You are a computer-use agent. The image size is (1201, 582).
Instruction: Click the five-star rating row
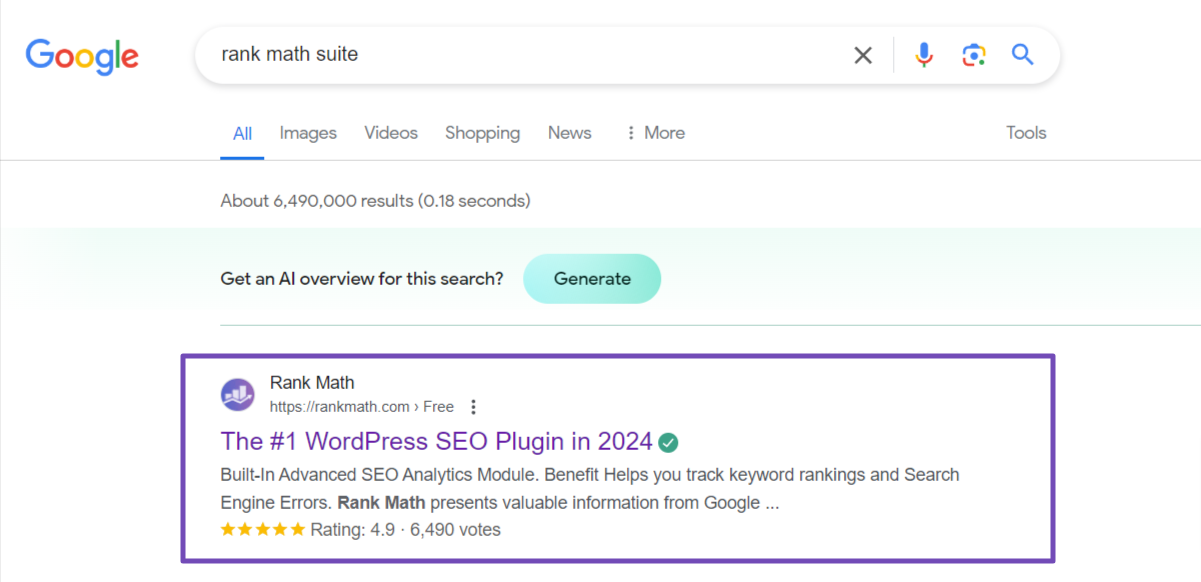pyautogui.click(x=263, y=529)
